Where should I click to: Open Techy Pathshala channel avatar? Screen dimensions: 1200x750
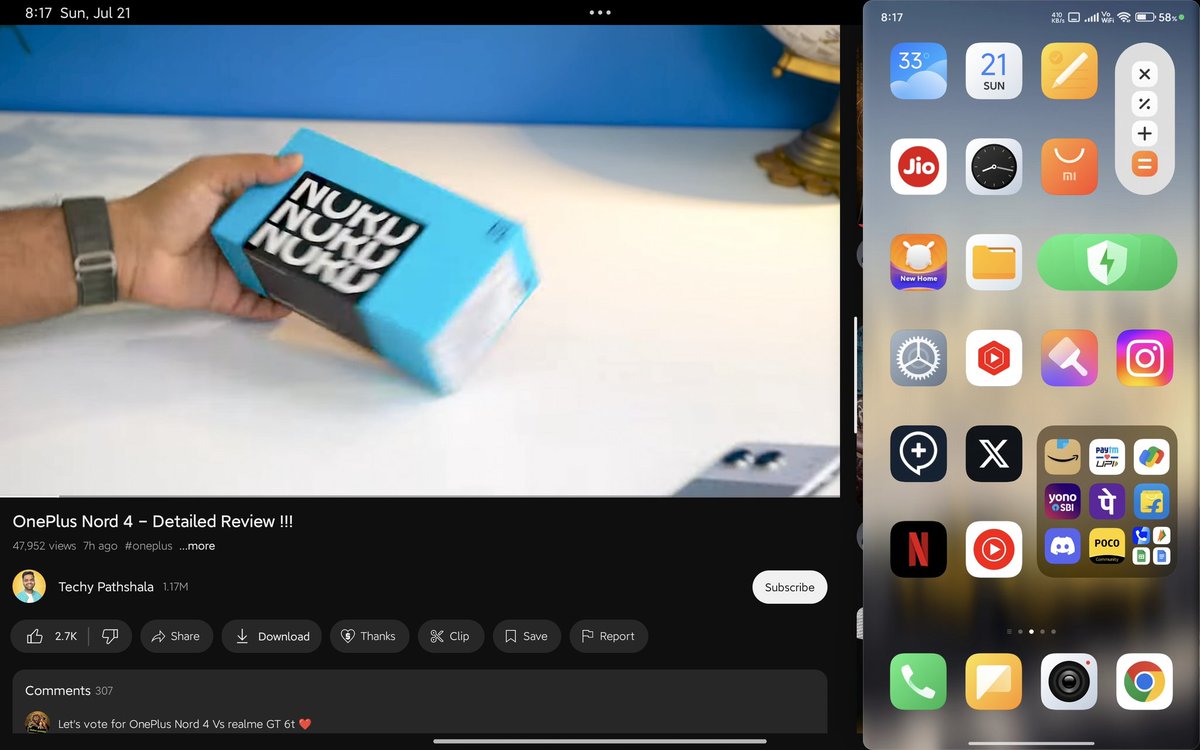coord(29,587)
